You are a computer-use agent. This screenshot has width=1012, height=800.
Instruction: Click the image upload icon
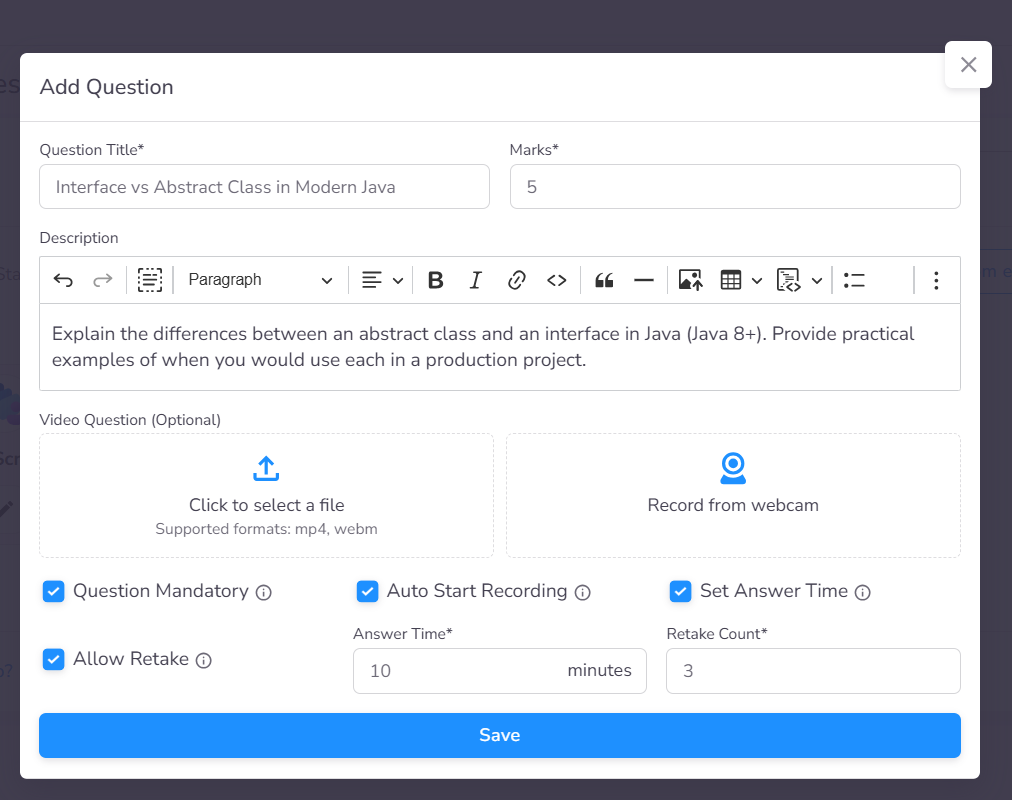coord(690,280)
